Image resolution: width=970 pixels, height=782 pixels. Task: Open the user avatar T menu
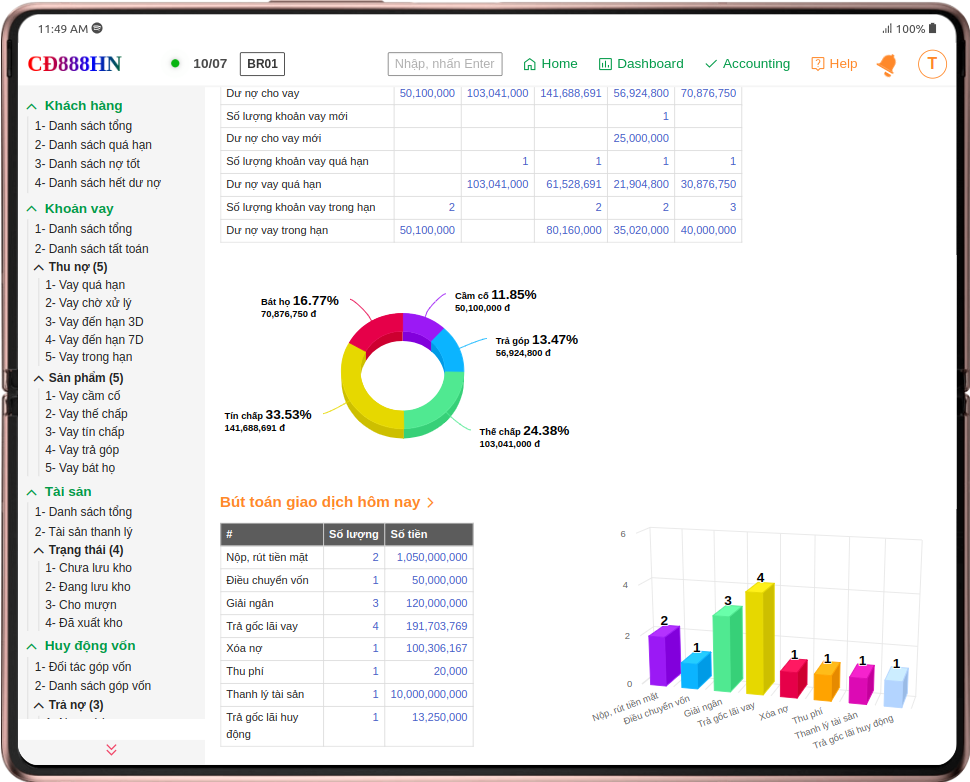[x=932, y=64]
